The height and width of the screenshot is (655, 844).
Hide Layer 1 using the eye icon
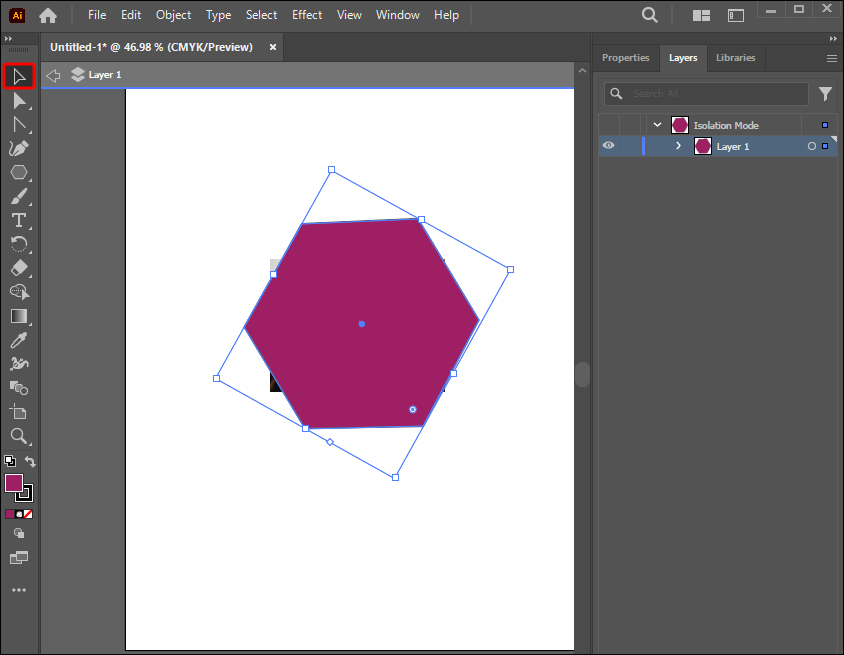point(608,146)
